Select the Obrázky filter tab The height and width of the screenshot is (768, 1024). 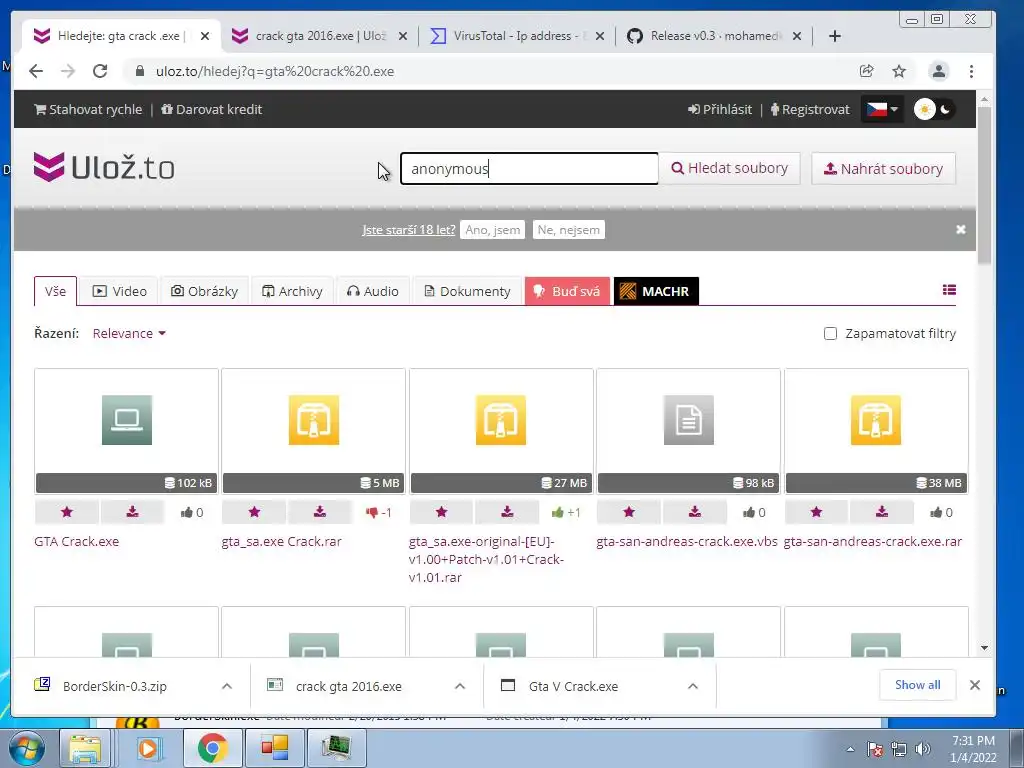204,291
